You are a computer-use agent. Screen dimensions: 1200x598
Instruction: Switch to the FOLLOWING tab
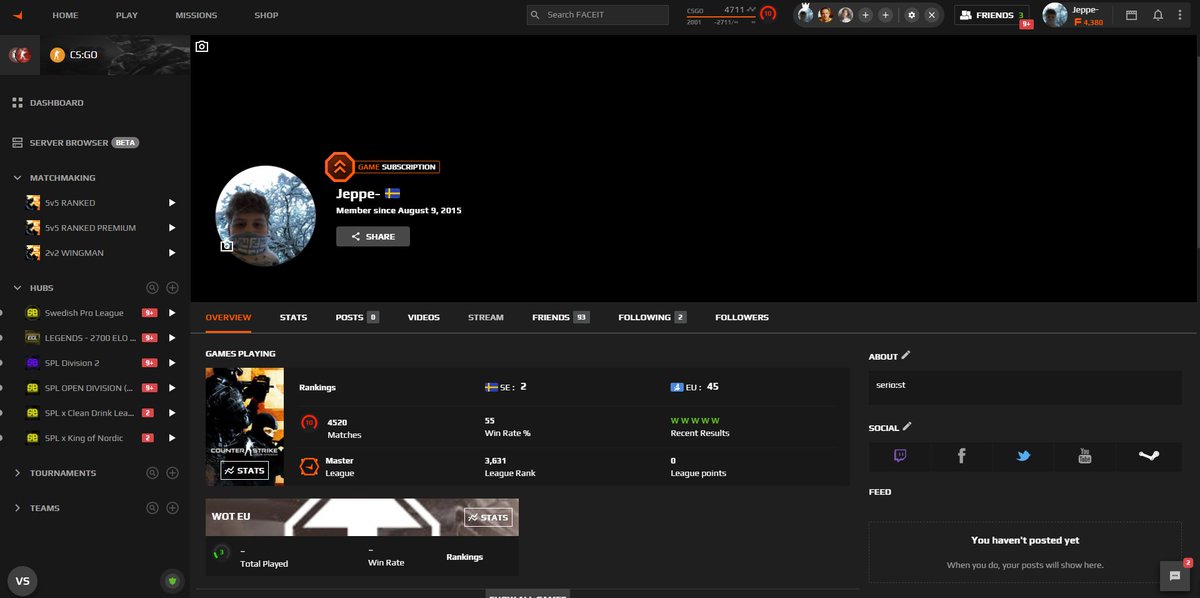652,317
